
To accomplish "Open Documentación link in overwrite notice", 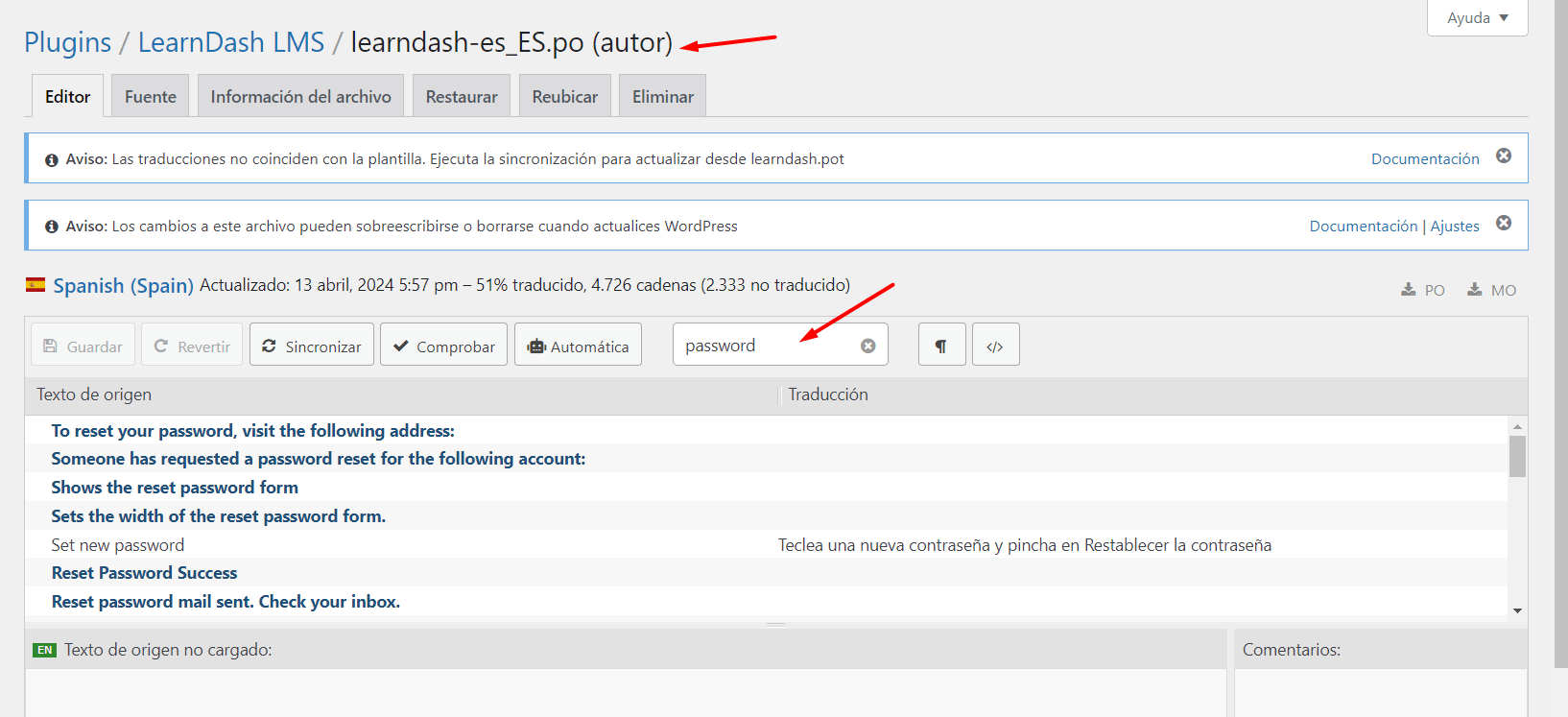I will click(x=1364, y=226).
